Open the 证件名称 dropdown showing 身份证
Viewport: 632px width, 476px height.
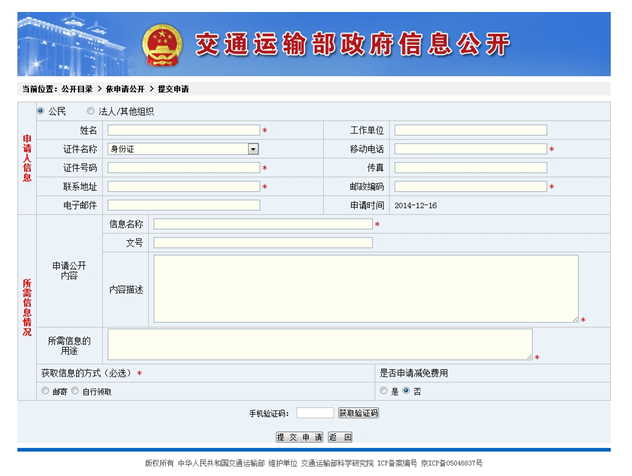coord(183,149)
